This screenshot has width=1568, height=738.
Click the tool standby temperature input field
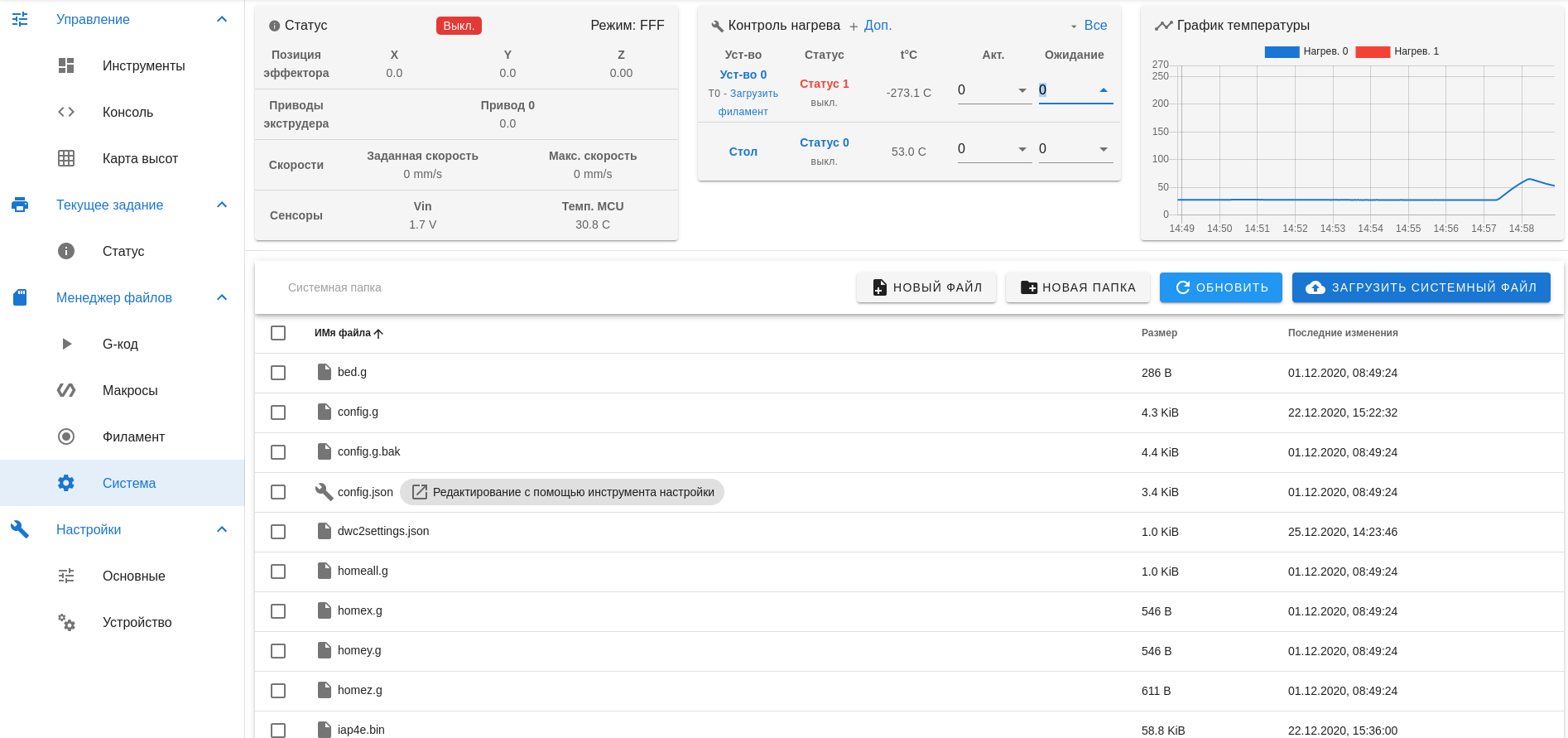click(1066, 90)
